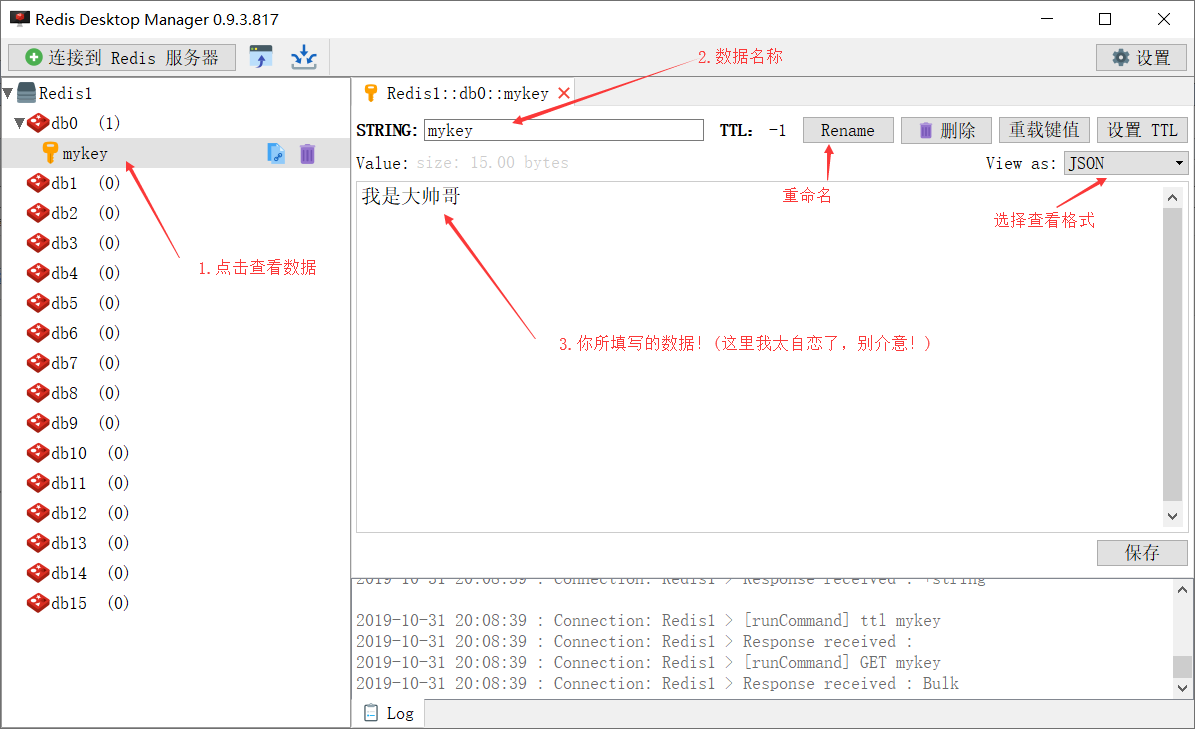Click the log panel scroll up arrow
Screen dimensions: 1195x729
point(1182,590)
